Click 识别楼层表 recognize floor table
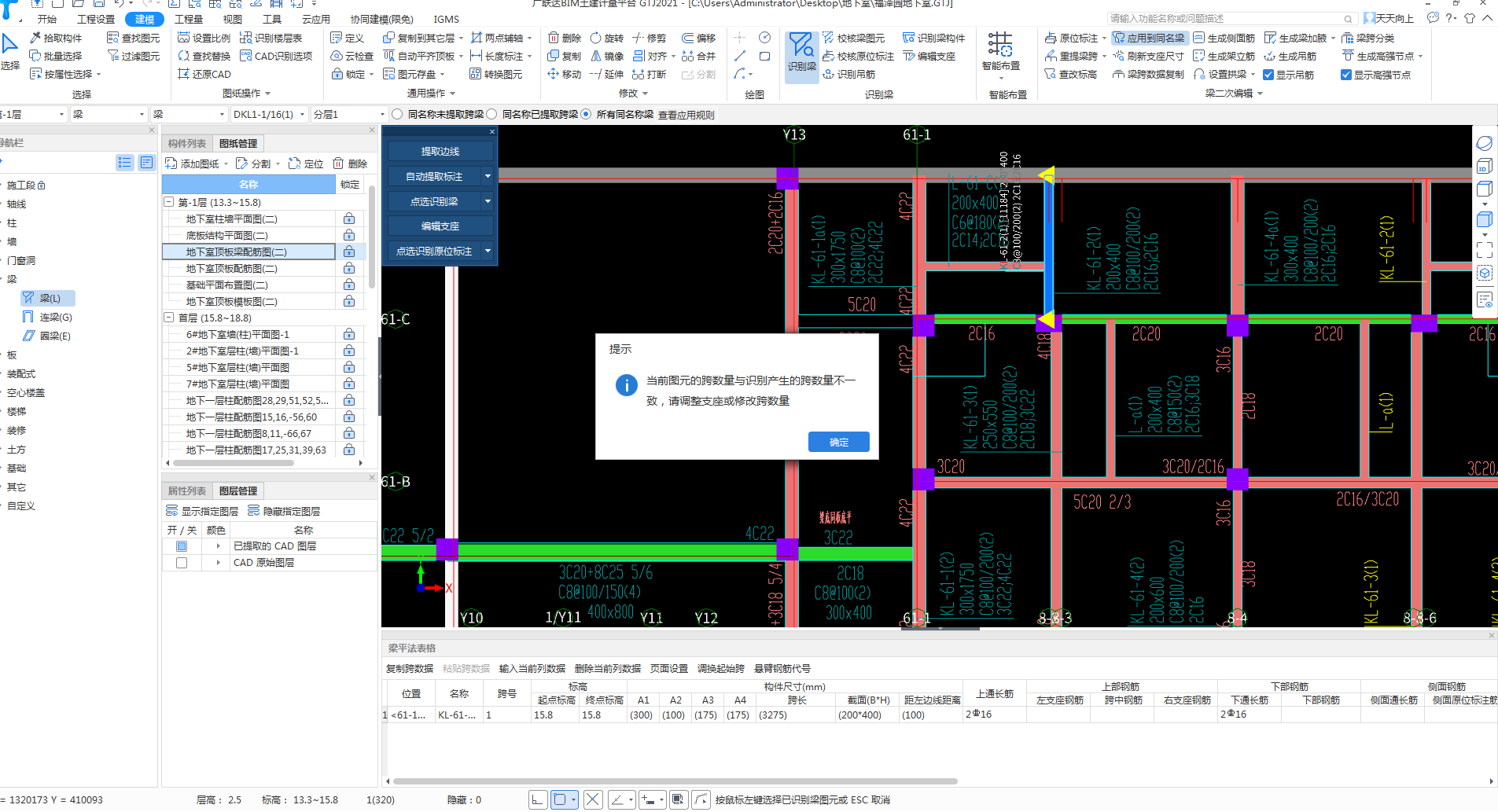Image resolution: width=1498 pixels, height=812 pixels. pos(271,38)
